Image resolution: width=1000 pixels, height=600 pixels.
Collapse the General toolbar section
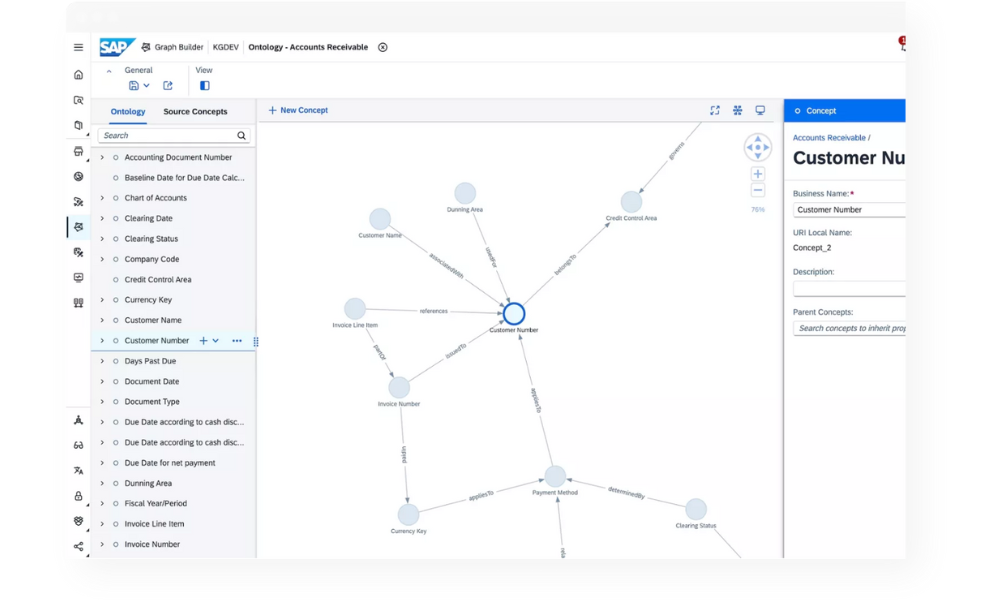[x=109, y=71]
